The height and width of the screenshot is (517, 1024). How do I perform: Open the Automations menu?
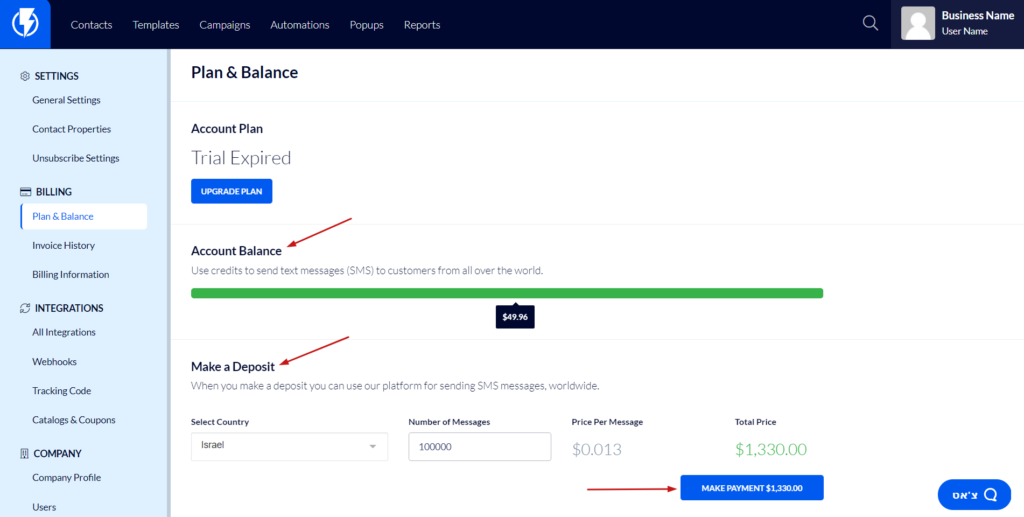point(300,25)
